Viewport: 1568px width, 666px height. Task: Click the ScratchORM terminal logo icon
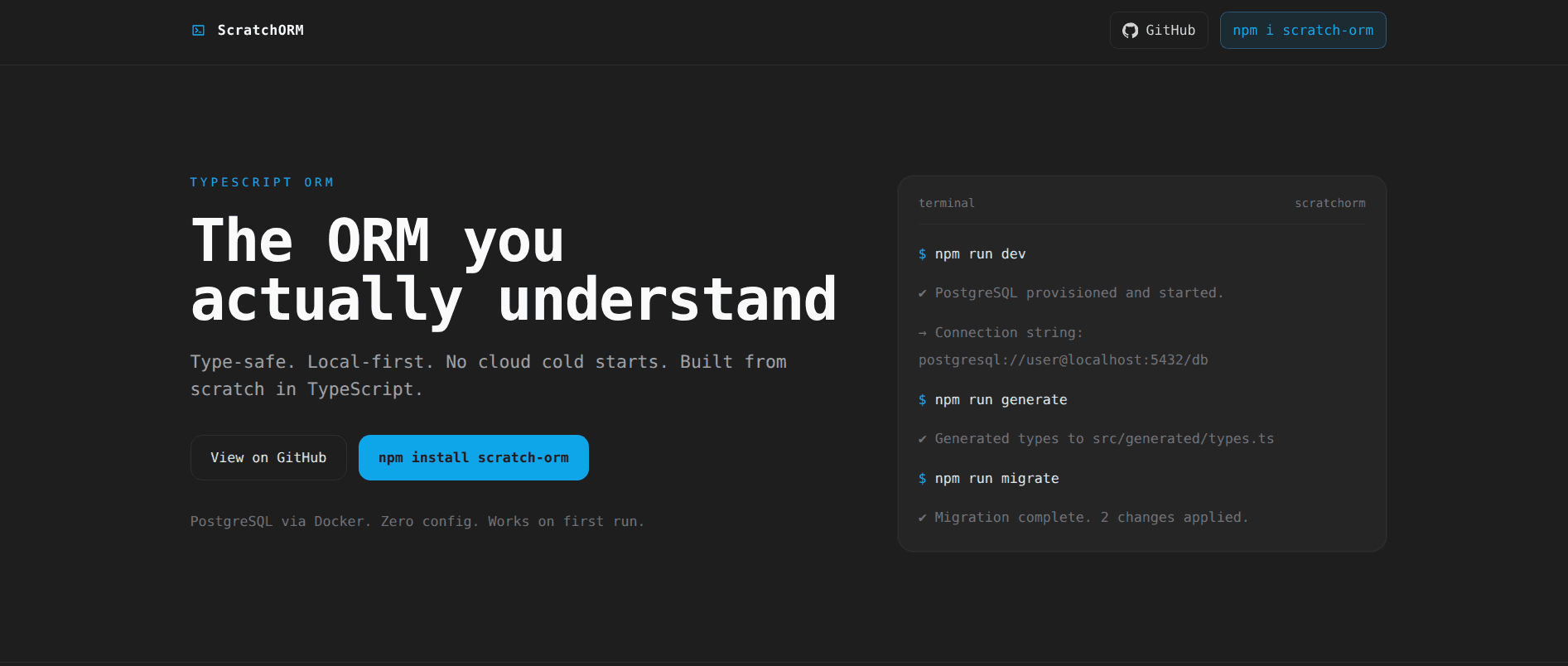coord(198,31)
